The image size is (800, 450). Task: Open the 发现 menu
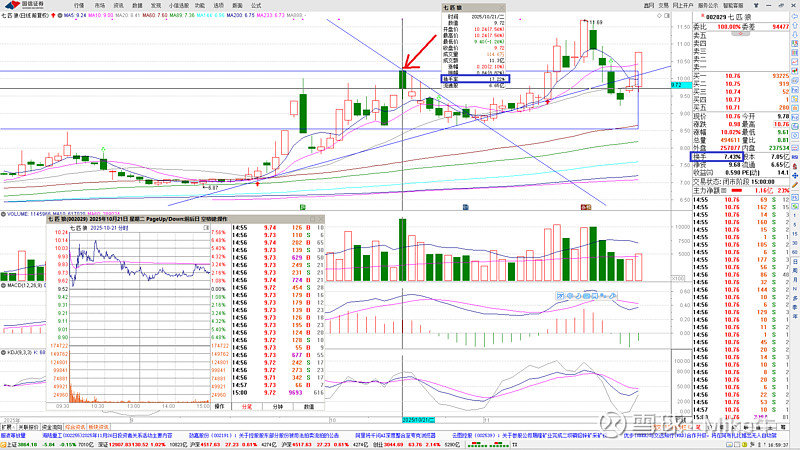pyautogui.click(x=156, y=5)
